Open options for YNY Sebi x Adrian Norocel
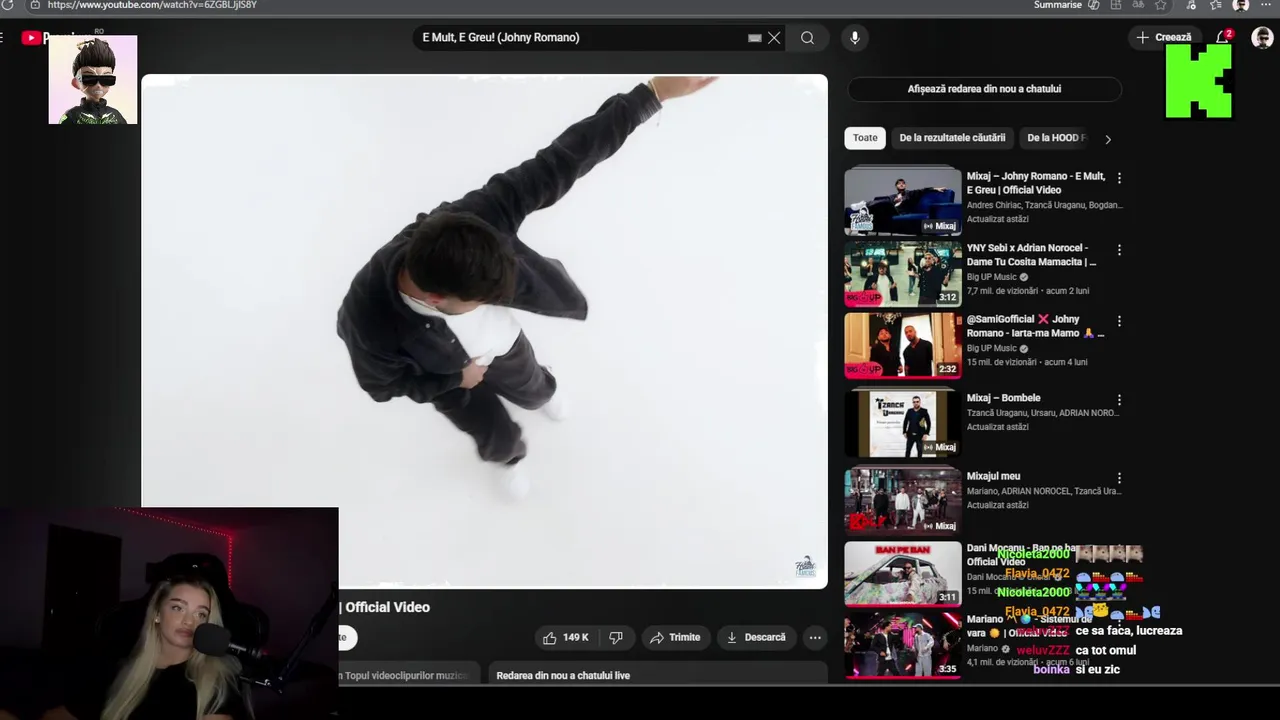This screenshot has height=720, width=1280. click(x=1119, y=250)
